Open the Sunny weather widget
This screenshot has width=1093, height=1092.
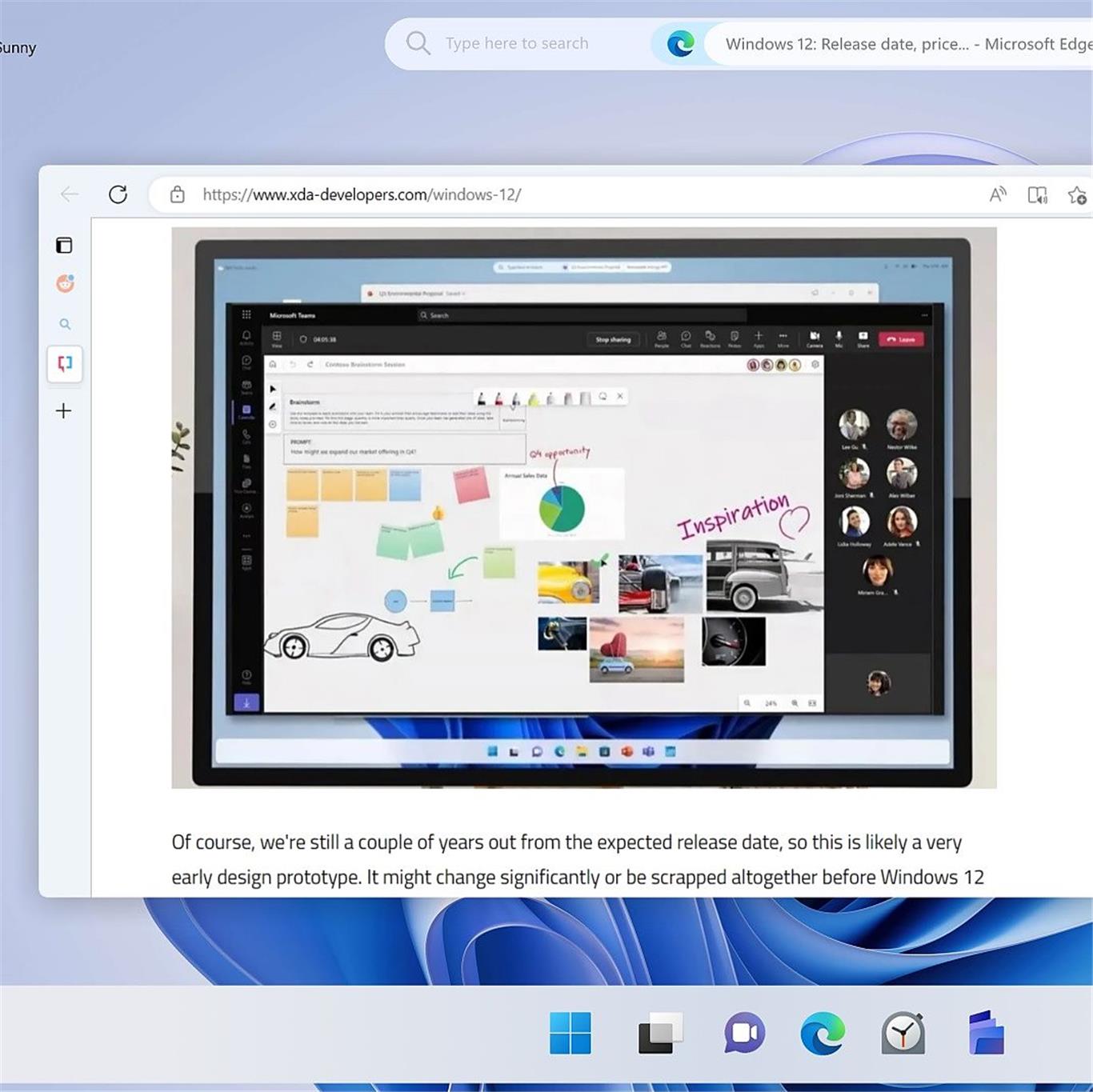point(18,48)
